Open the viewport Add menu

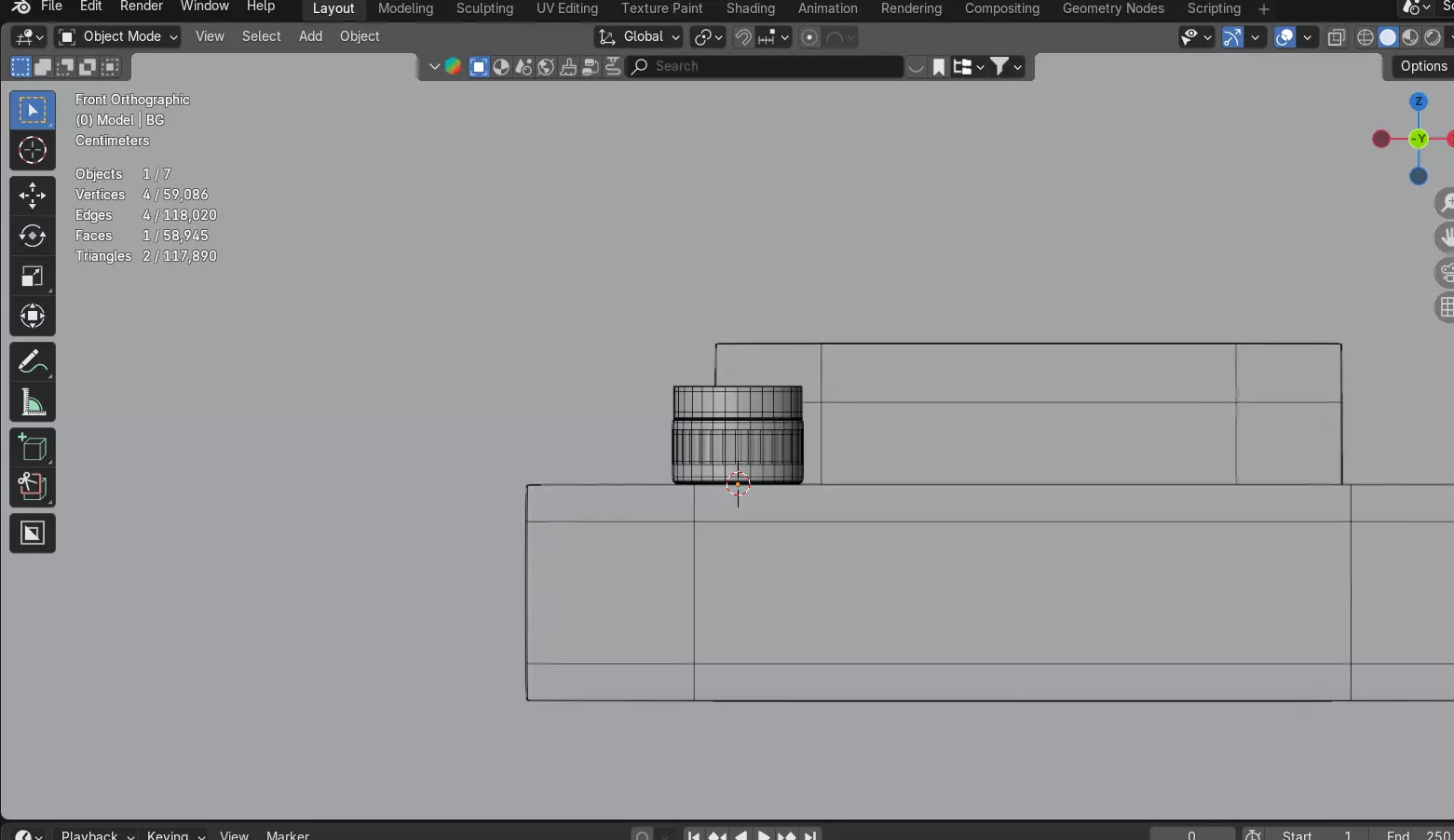311,37
